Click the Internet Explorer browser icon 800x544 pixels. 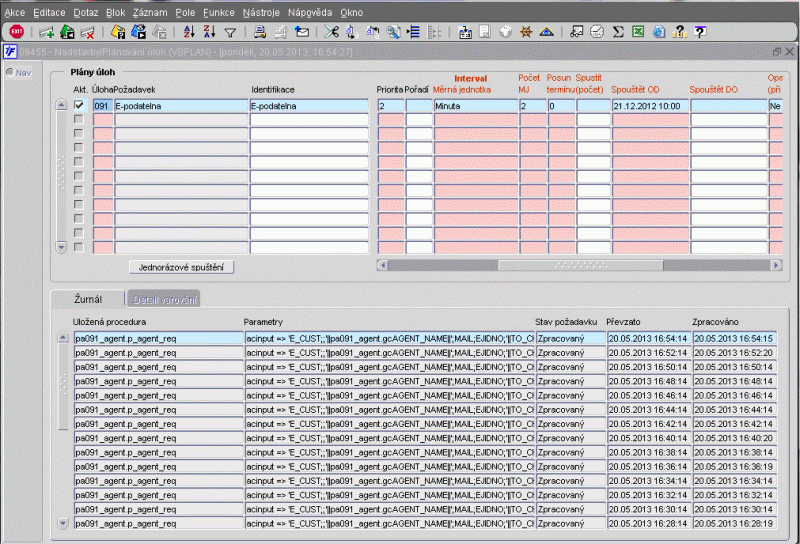click(659, 32)
